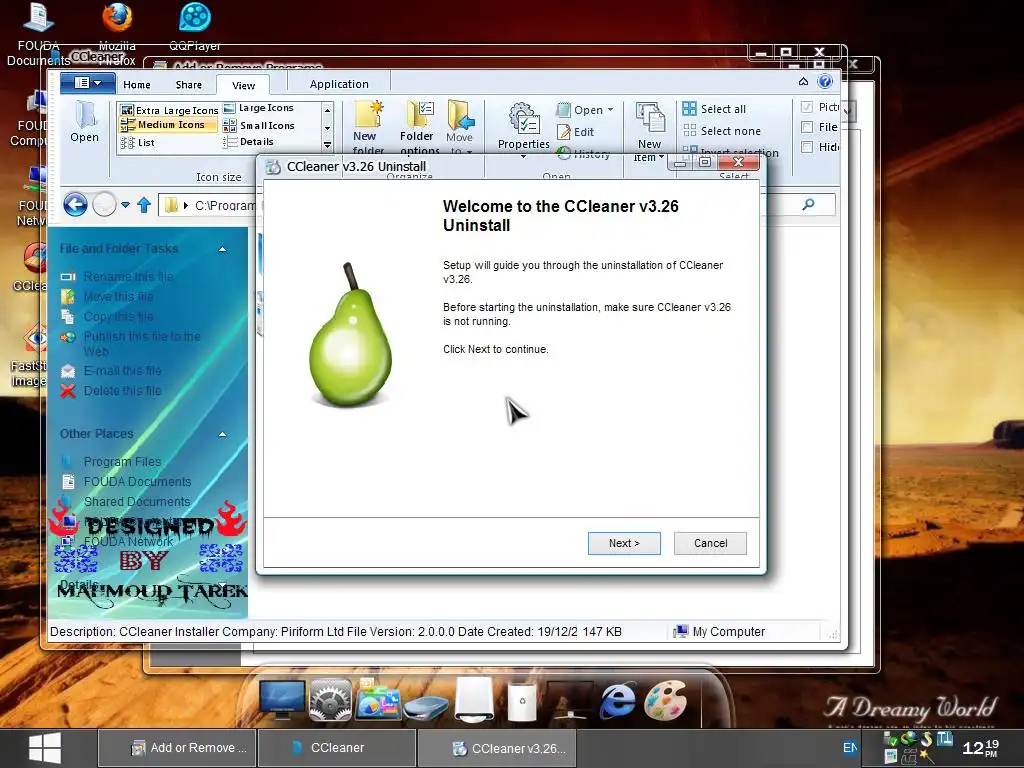Image resolution: width=1024 pixels, height=768 pixels.
Task: Cancel the CCleaner uninstall wizard
Action: [710, 543]
